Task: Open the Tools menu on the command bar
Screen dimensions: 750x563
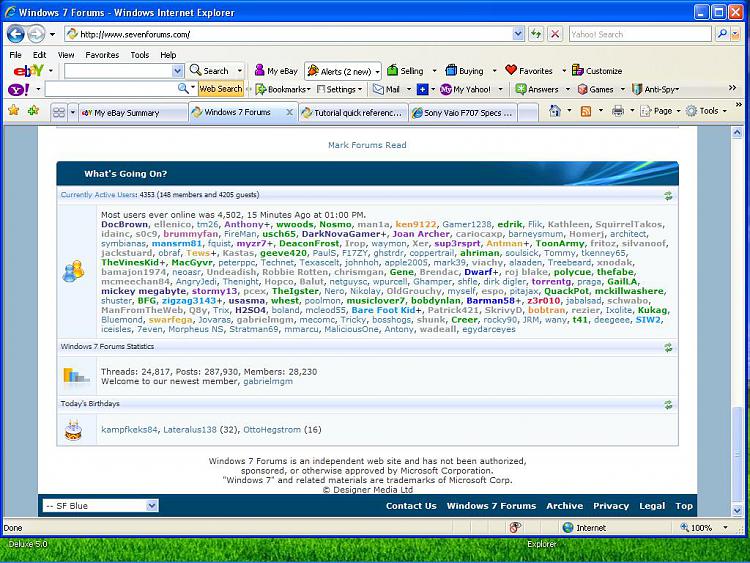Action: point(706,111)
